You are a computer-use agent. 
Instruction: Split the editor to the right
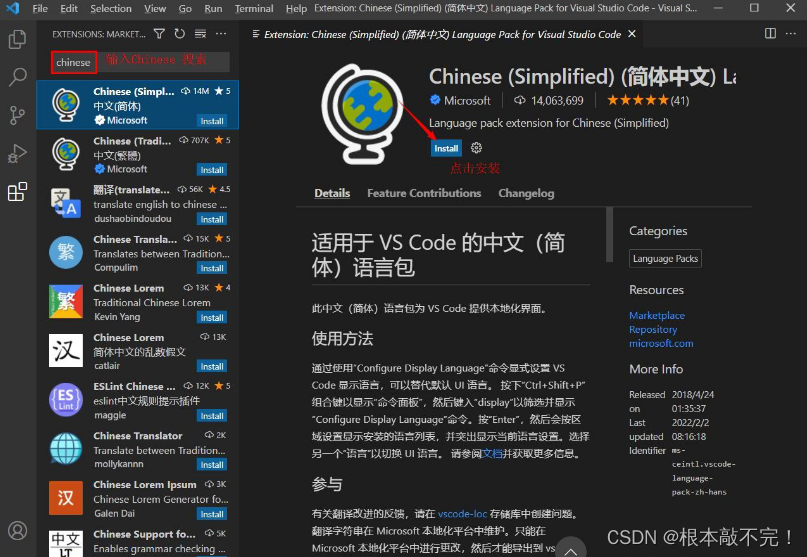tap(770, 33)
